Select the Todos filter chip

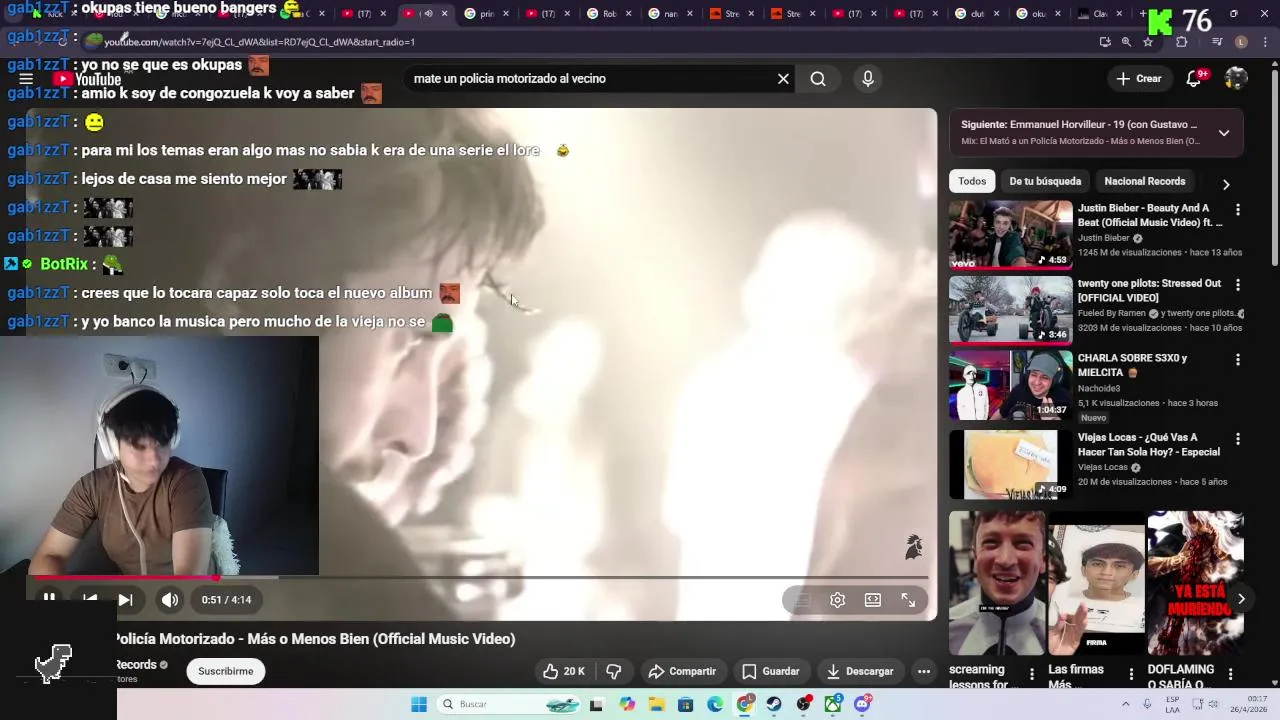point(972,181)
